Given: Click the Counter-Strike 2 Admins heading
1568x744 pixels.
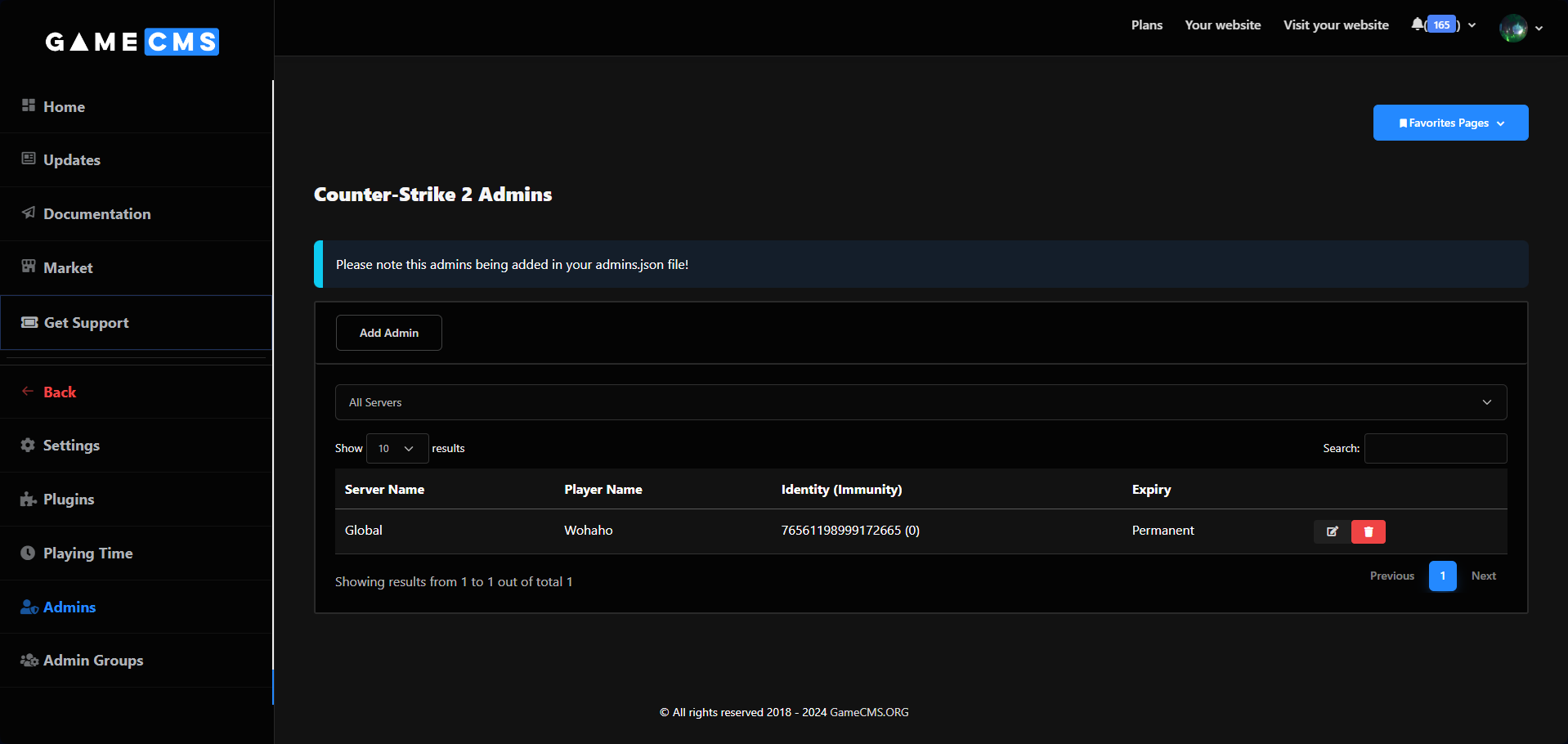Looking at the screenshot, I should click(x=433, y=195).
